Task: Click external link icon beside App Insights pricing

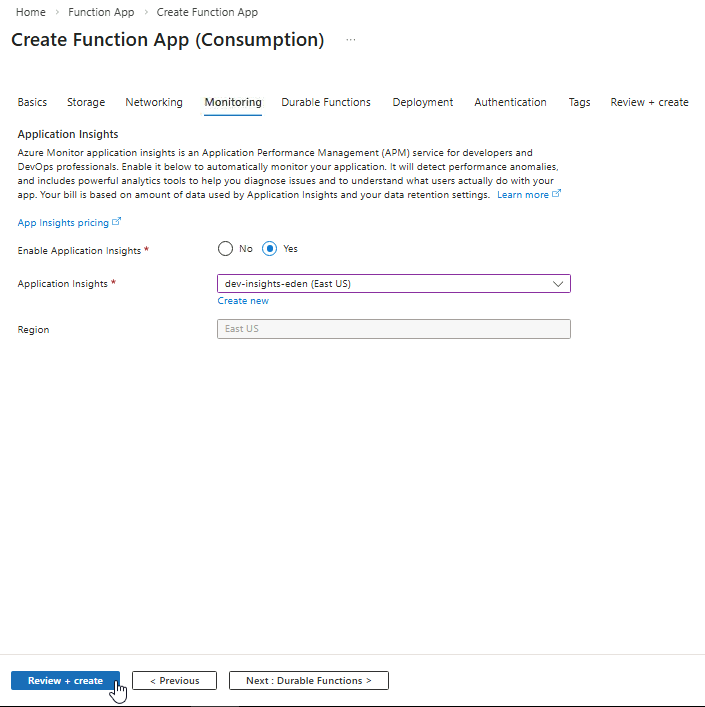Action: coord(117,222)
